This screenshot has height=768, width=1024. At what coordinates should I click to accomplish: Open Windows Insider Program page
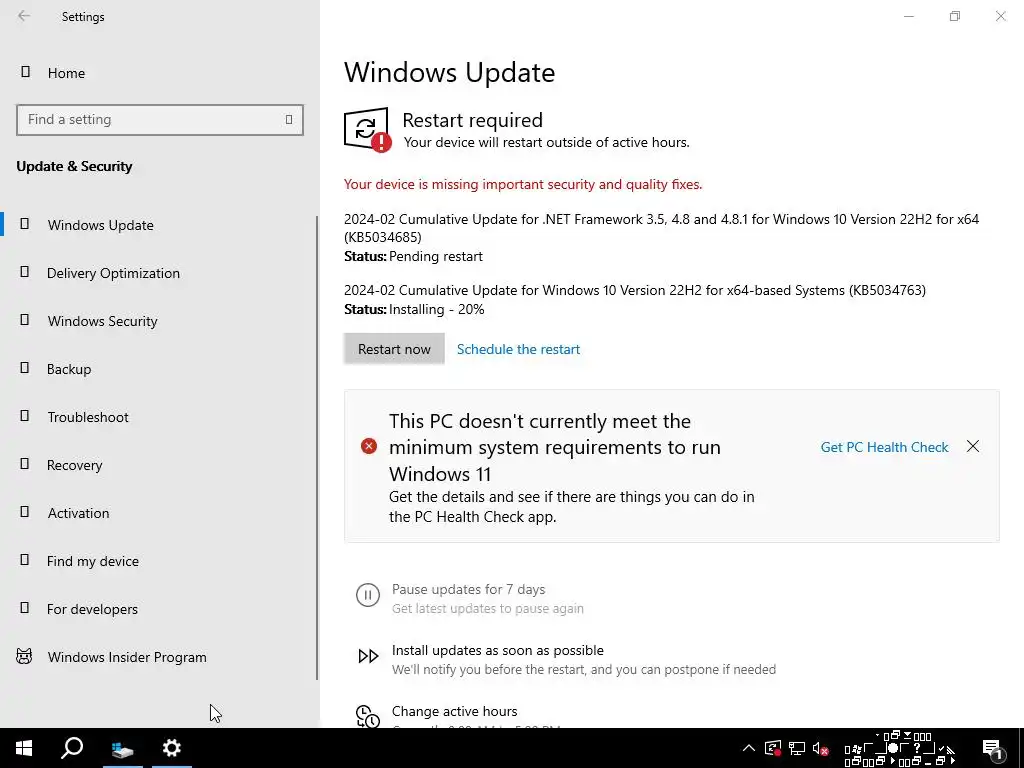click(x=127, y=657)
